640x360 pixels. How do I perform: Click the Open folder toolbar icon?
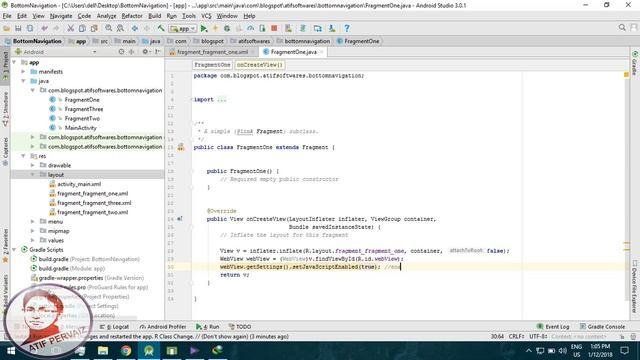[7, 28]
